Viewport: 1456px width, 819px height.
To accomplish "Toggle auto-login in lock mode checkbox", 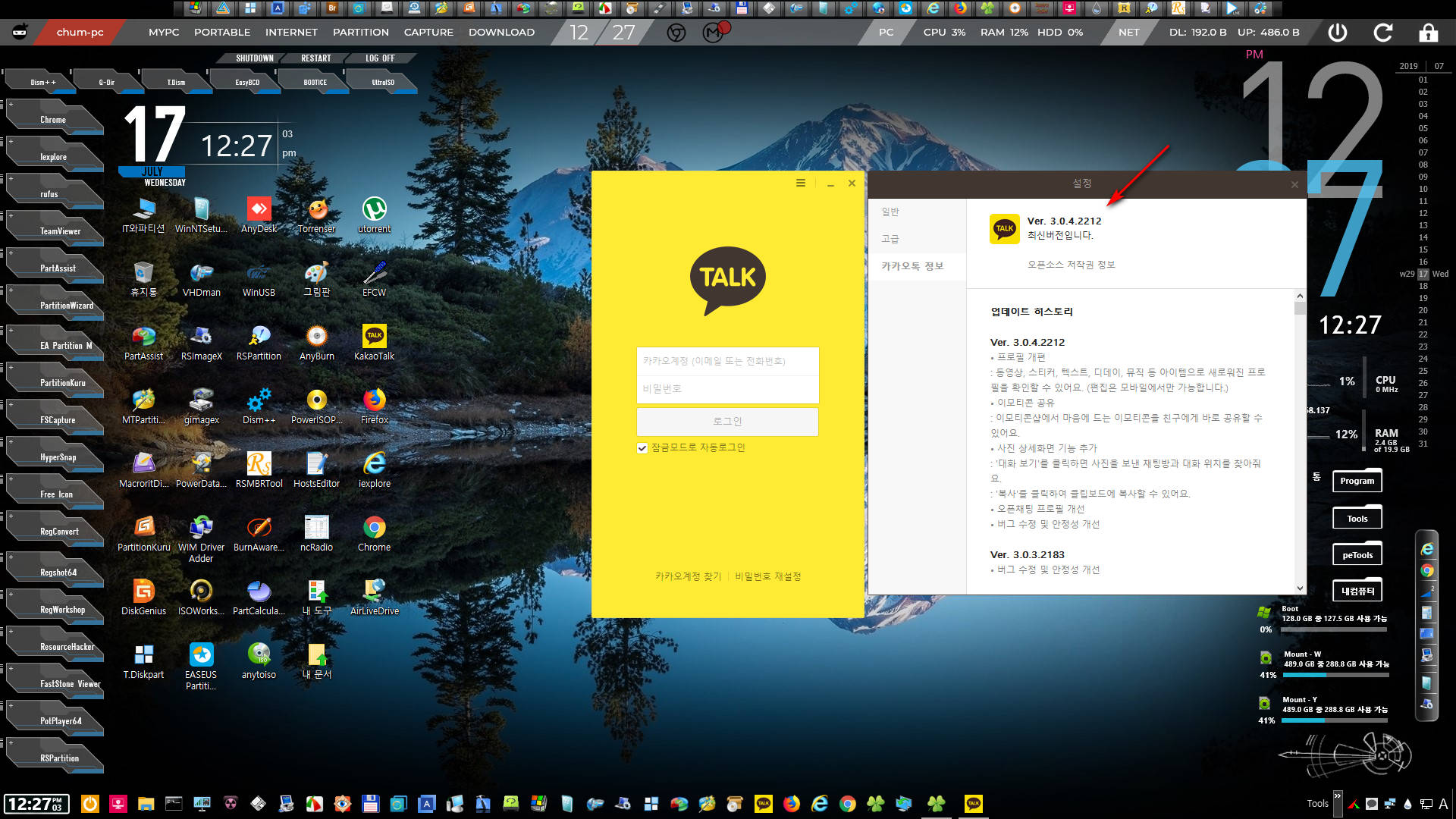I will [x=642, y=448].
